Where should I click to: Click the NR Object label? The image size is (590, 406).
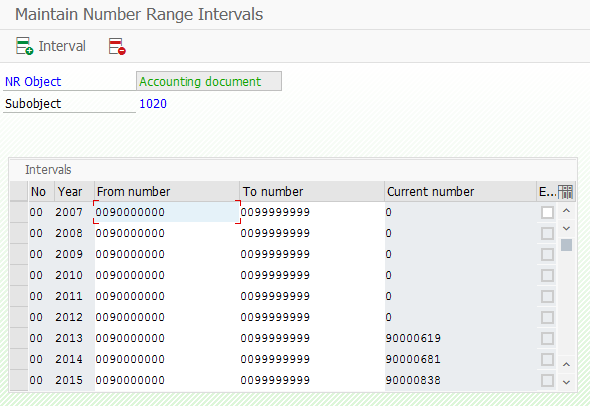click(33, 82)
